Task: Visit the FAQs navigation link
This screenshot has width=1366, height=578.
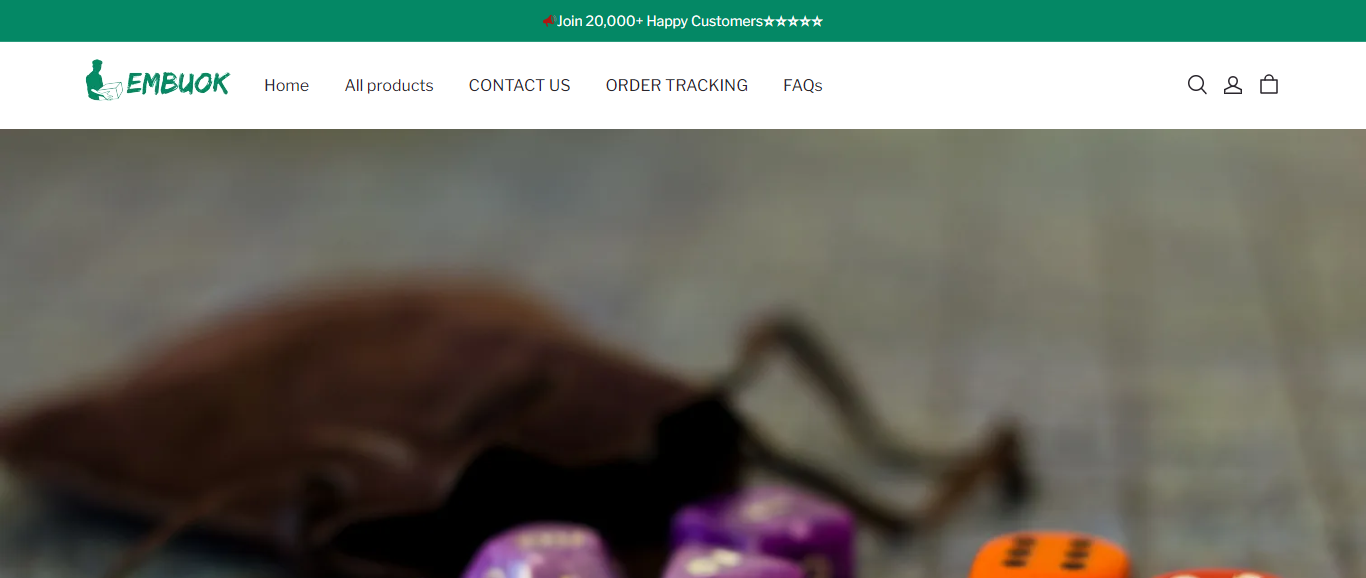Action: coord(803,86)
